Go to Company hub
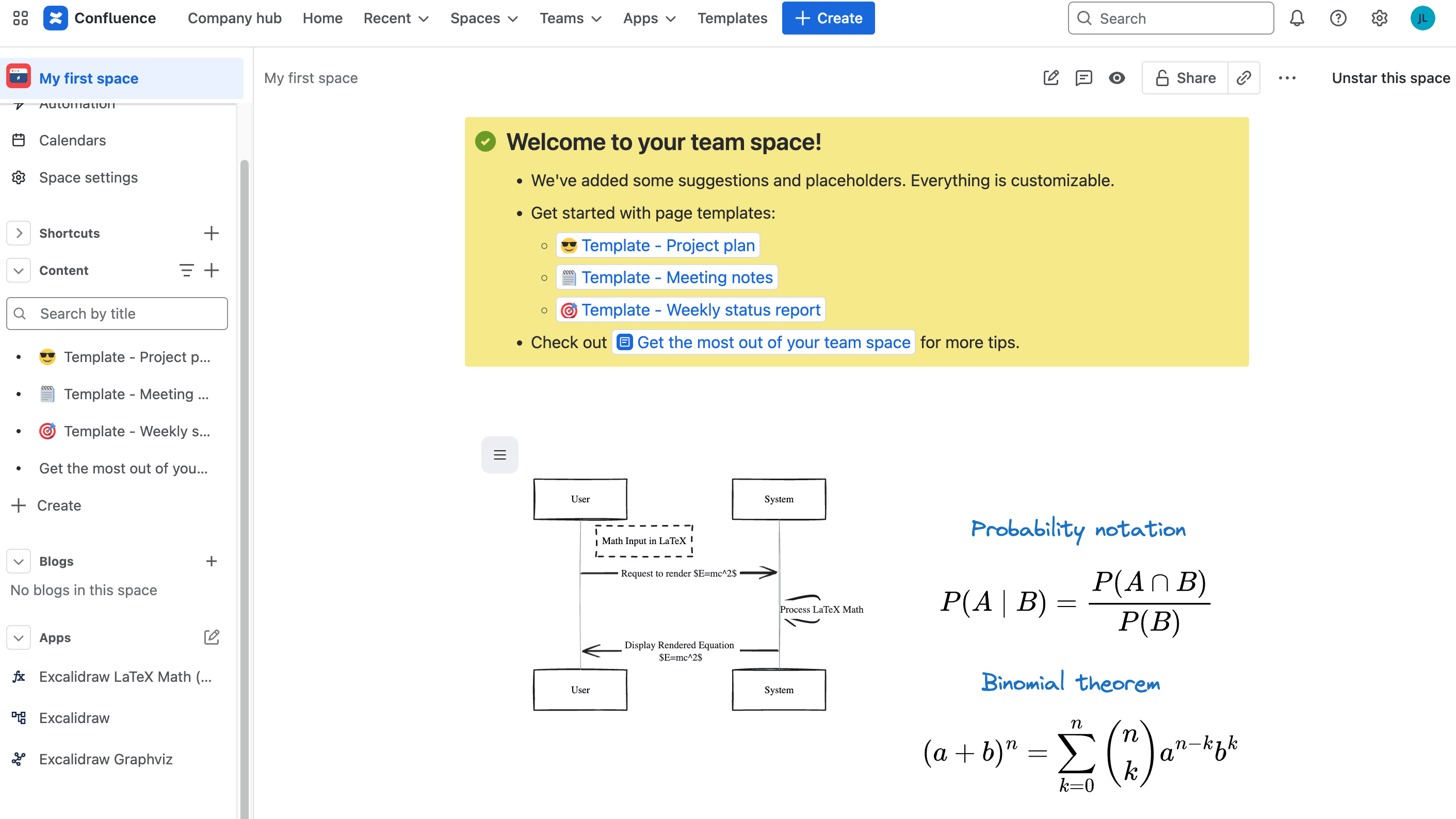The height and width of the screenshot is (819, 1456). pos(235,18)
